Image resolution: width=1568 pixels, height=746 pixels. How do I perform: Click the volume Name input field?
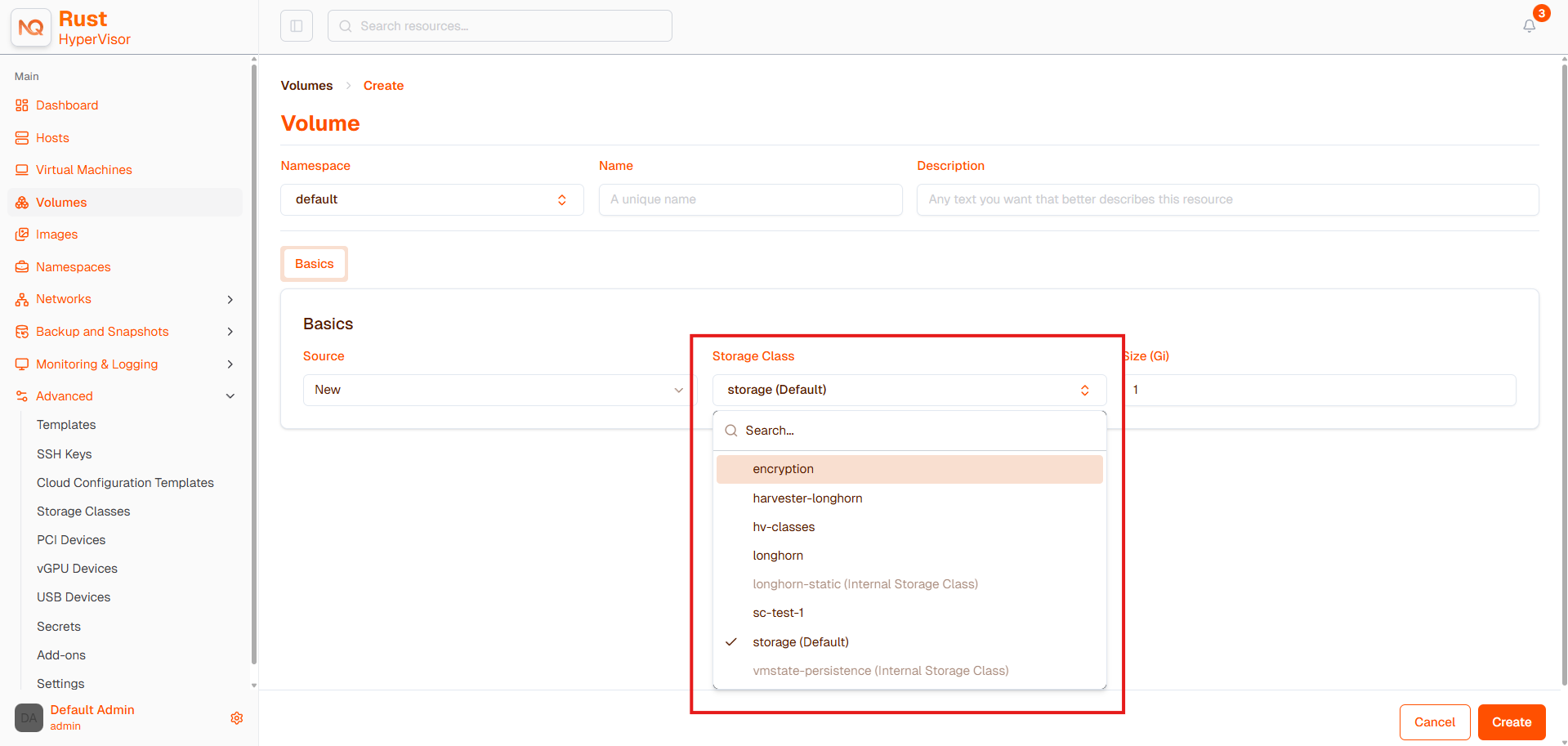tap(750, 199)
